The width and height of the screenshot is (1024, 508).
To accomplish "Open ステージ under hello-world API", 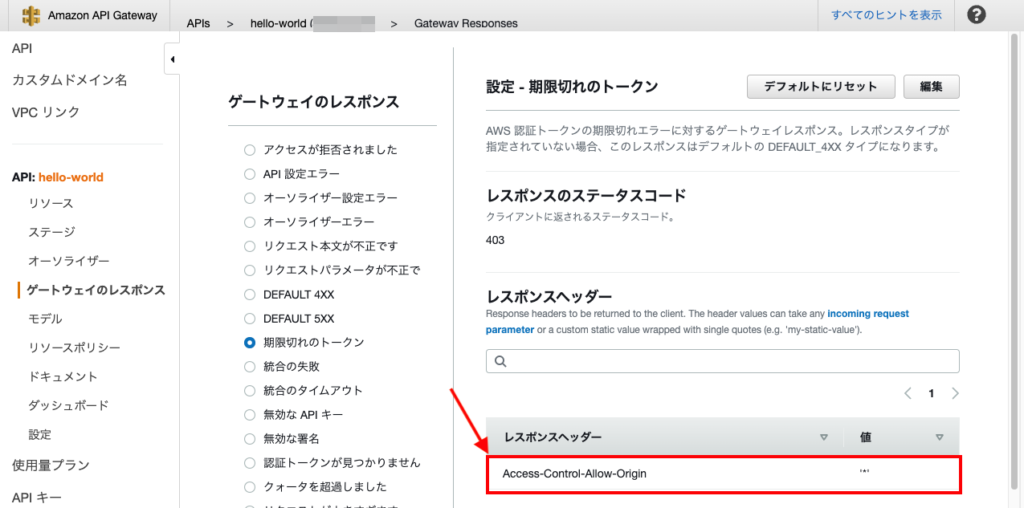I will (x=52, y=232).
